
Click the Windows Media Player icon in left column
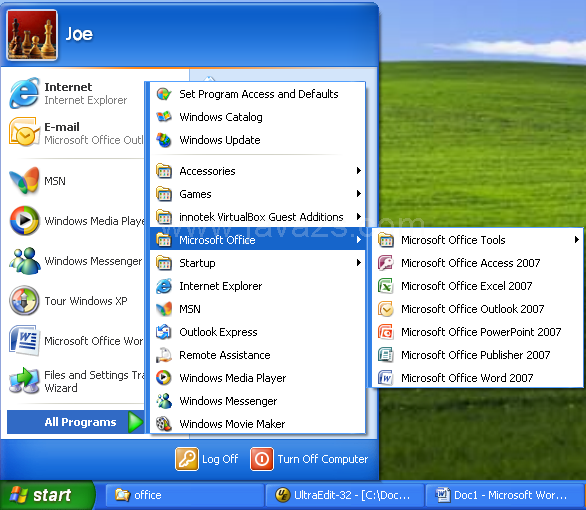tap(24, 220)
